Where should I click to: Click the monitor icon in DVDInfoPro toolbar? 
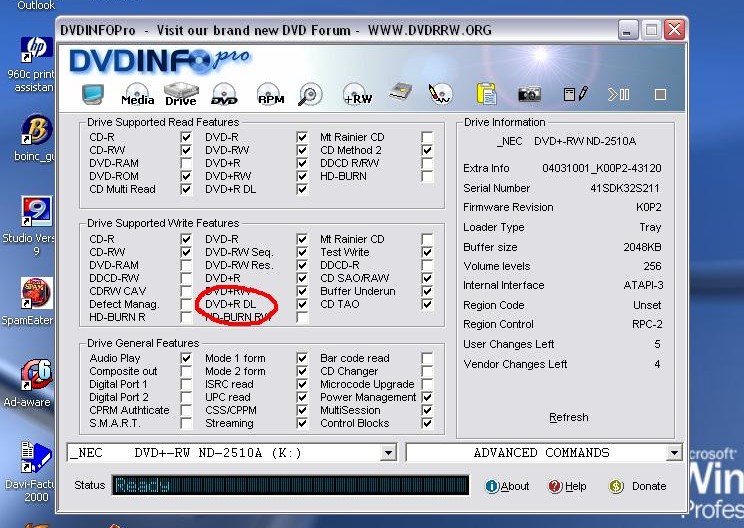click(93, 94)
